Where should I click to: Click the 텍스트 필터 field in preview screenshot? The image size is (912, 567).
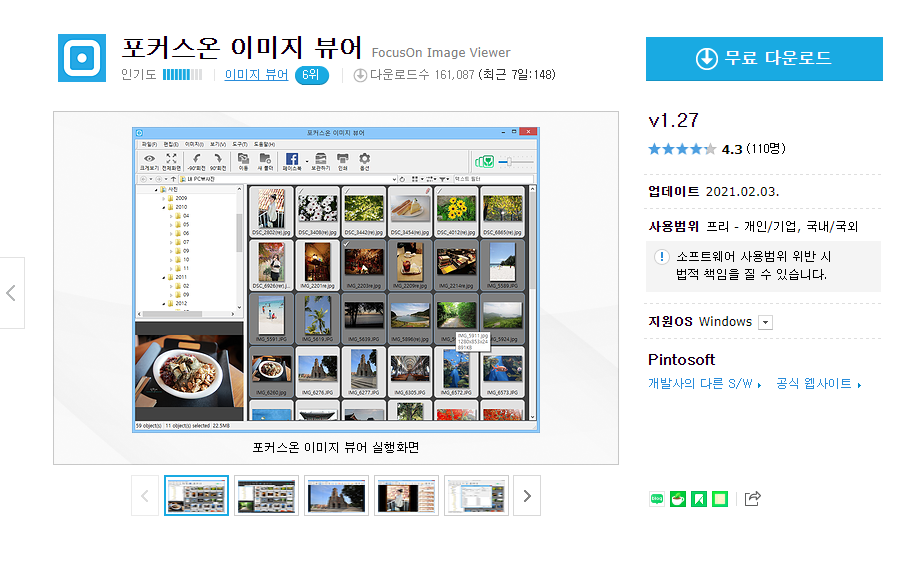point(493,179)
